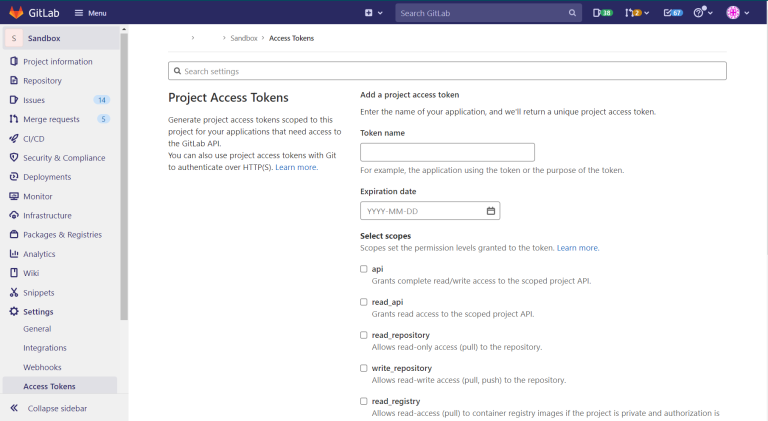Click the Token name input field
Screen dimensions: 768x421
coord(447,152)
